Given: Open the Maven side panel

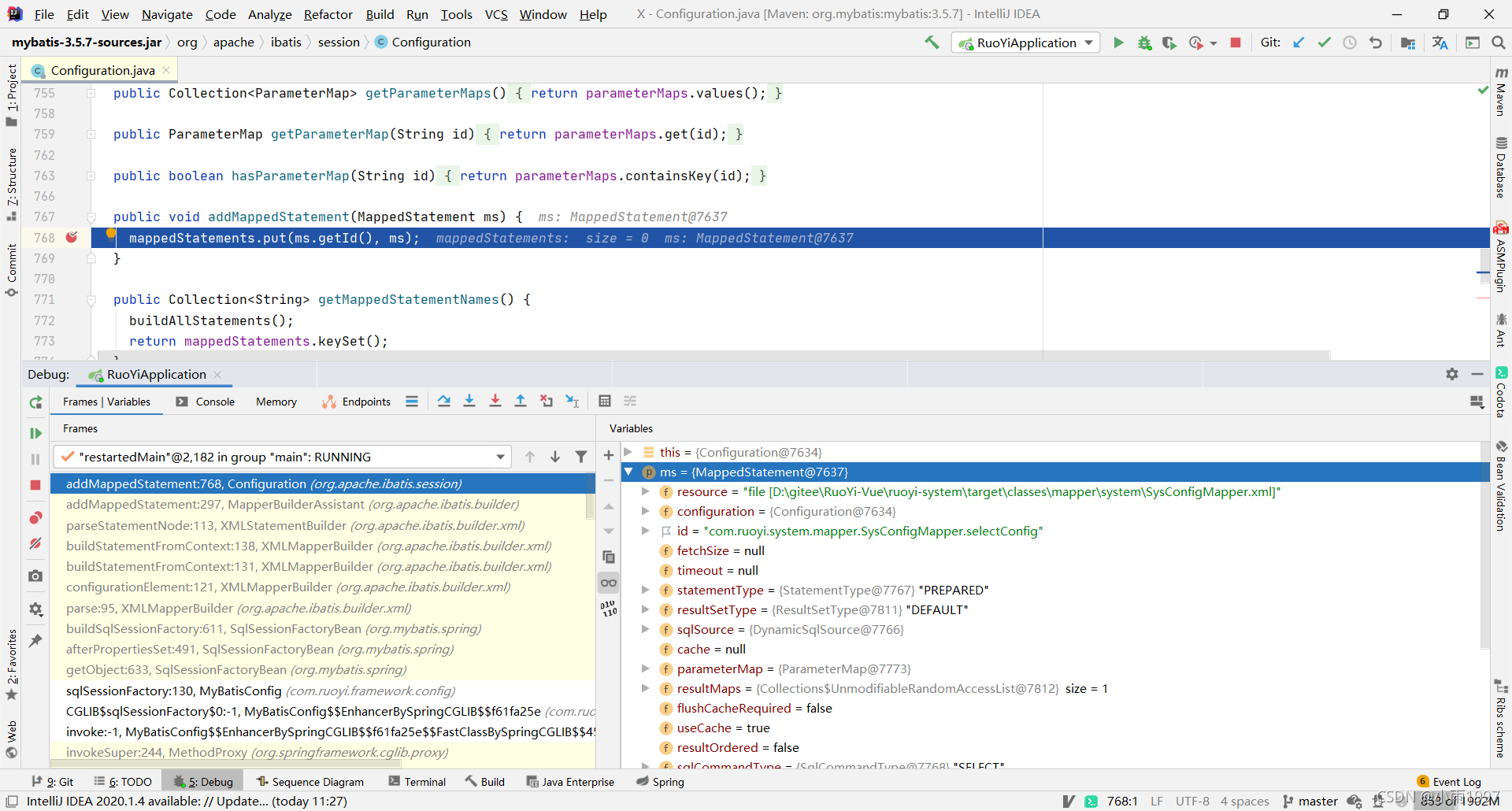Looking at the screenshot, I should coord(1501,92).
